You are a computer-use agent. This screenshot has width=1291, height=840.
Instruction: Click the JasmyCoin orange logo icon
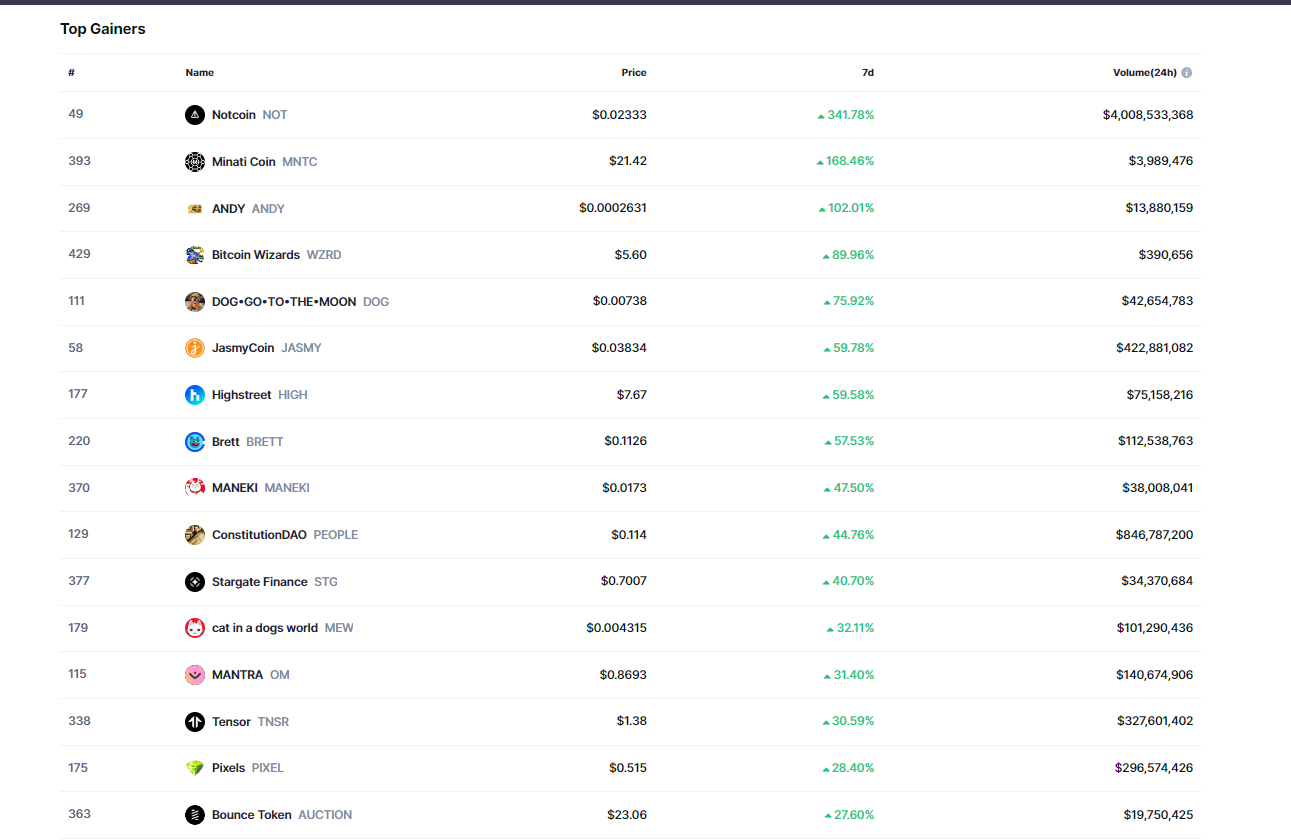(x=195, y=348)
